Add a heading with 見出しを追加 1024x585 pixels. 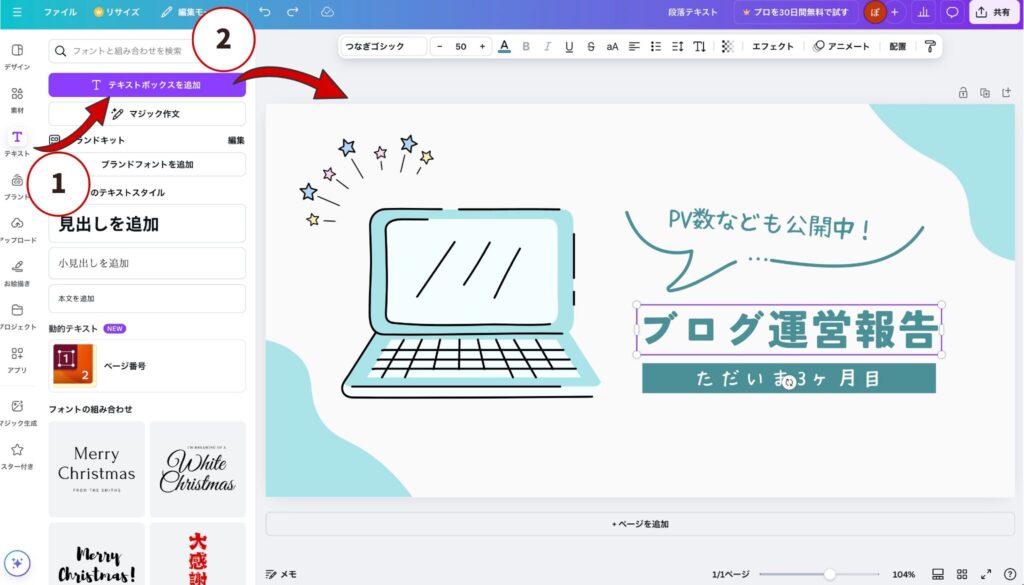(147, 224)
